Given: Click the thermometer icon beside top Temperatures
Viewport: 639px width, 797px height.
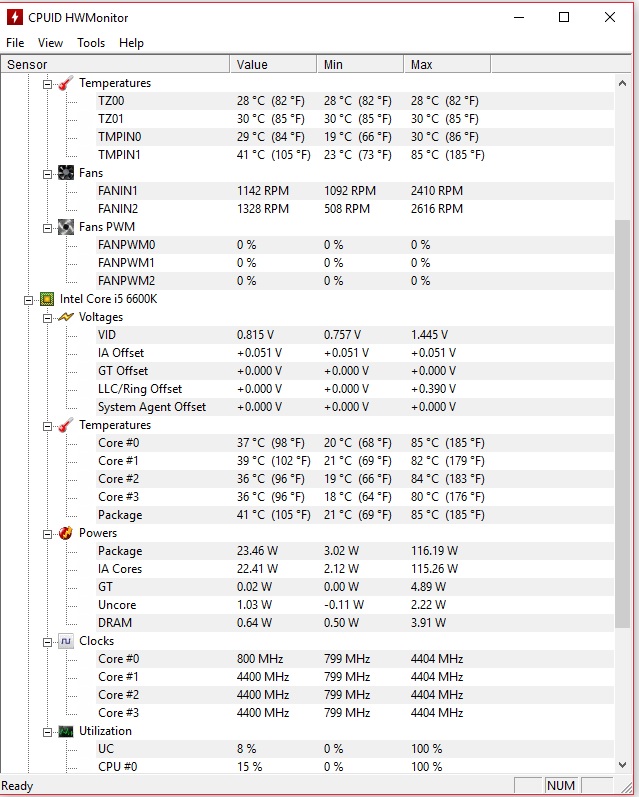Looking at the screenshot, I should 66,83.
